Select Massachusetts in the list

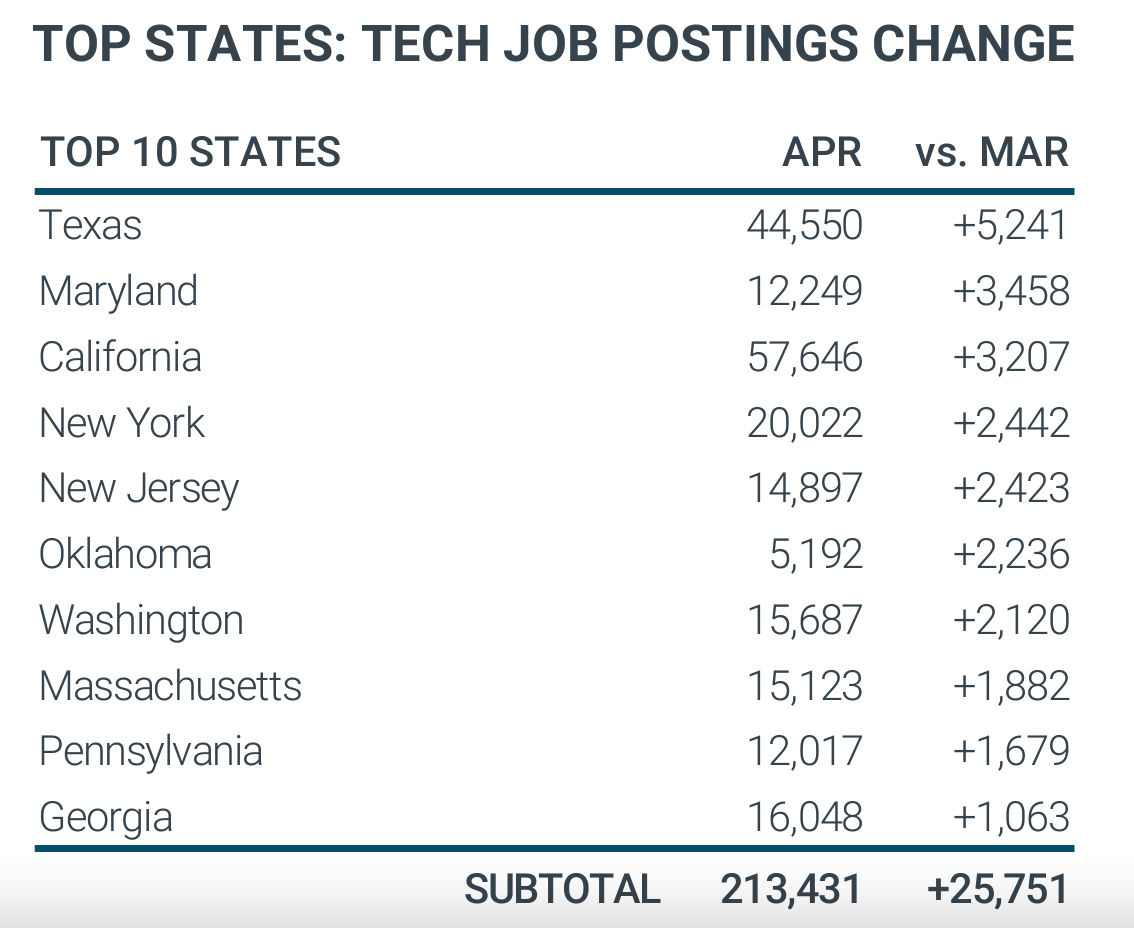[170, 686]
